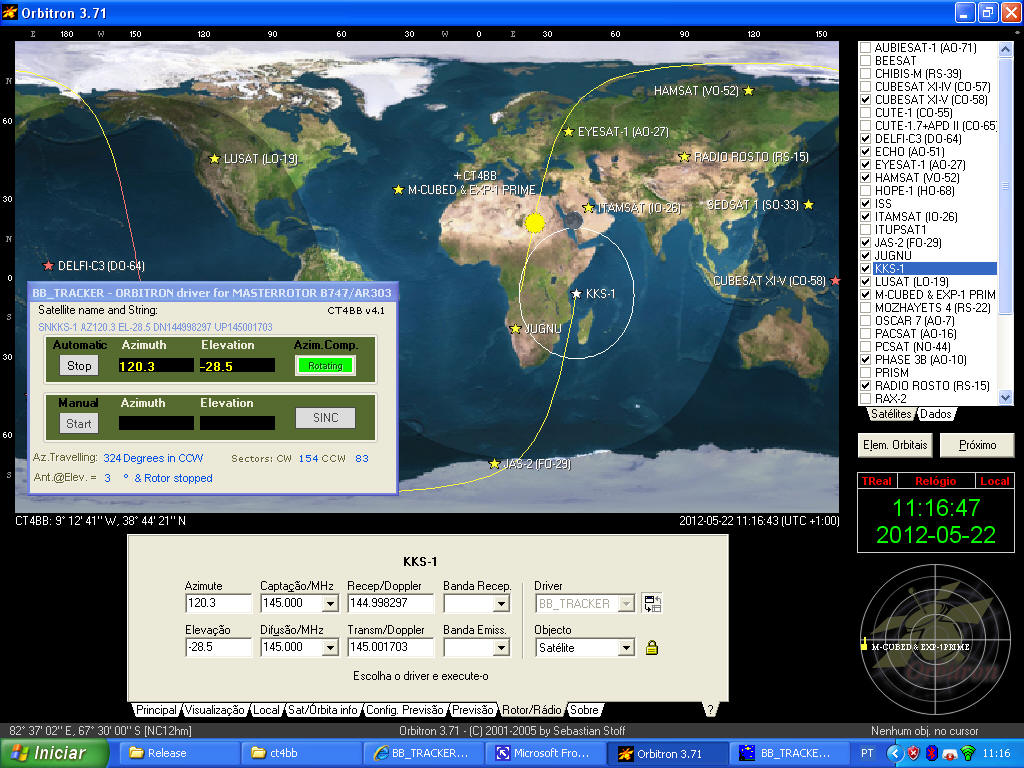Open help via the question mark icon
Image resolution: width=1024 pixels, height=768 pixels.
710,709
